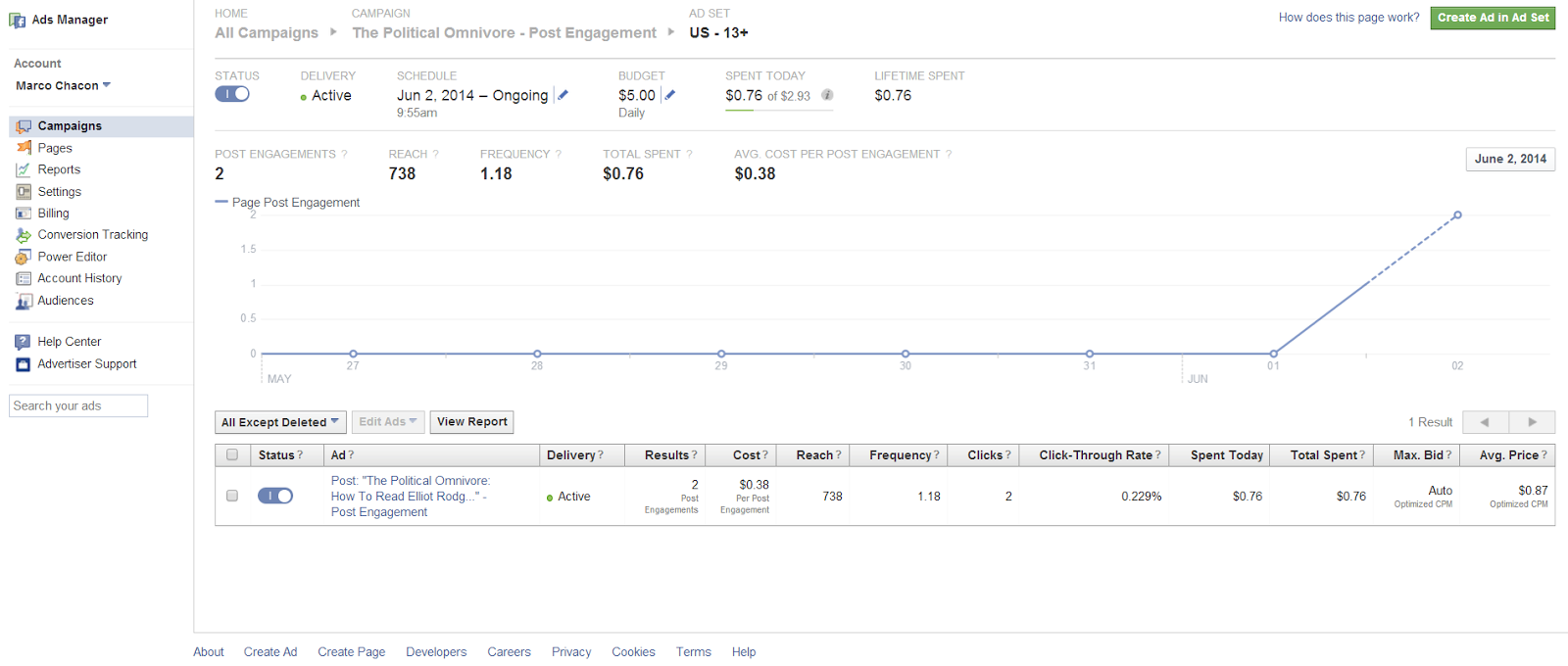The height and width of the screenshot is (666, 1568).
Task: Open the June 2, 2014 date picker
Action: click(1510, 159)
